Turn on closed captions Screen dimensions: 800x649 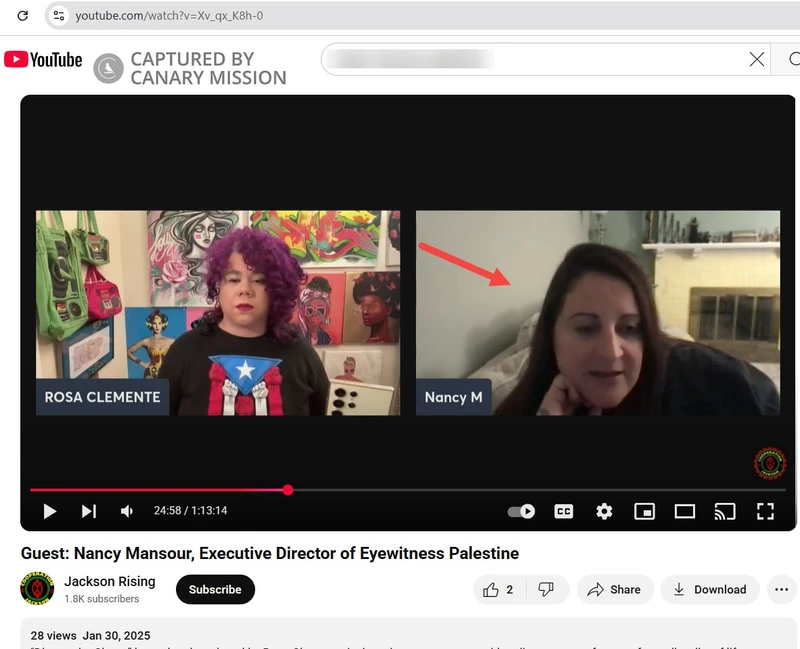pos(563,511)
